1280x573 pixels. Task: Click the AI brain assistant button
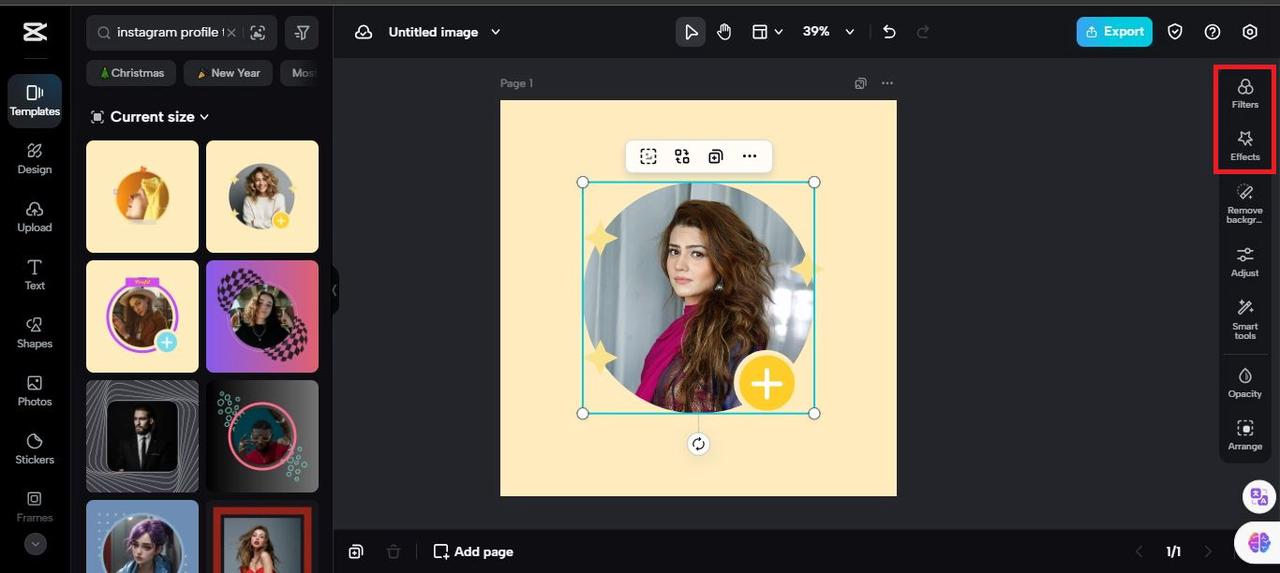click(x=1258, y=542)
